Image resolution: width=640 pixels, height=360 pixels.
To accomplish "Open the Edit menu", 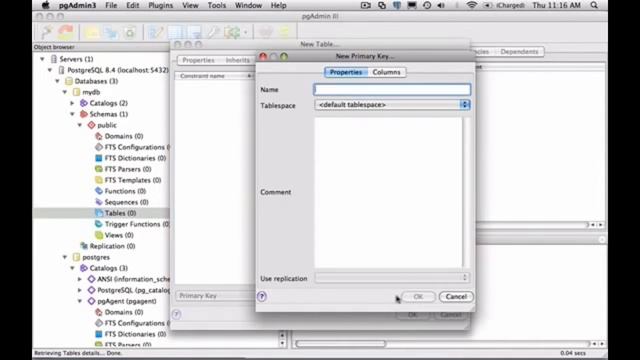I will point(132,5).
